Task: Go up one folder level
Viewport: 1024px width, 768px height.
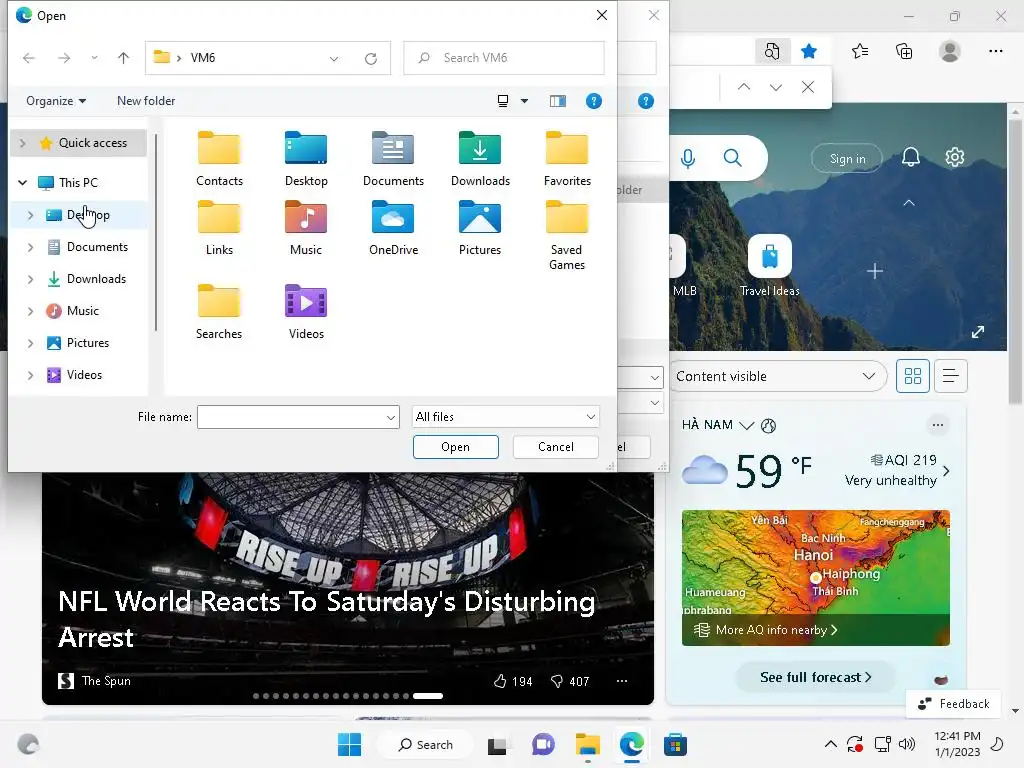Action: [123, 58]
